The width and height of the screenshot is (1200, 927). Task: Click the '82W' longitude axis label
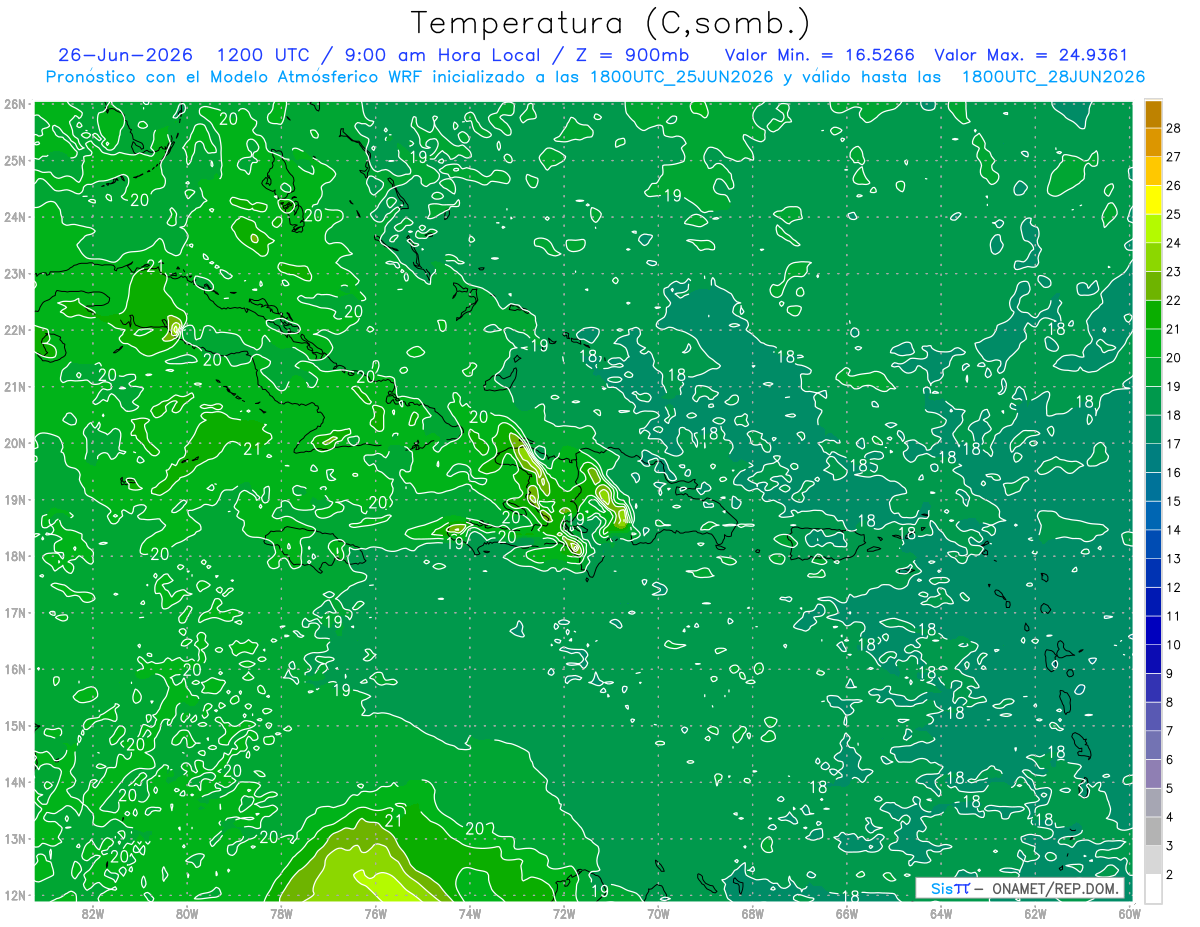pyautogui.click(x=93, y=912)
